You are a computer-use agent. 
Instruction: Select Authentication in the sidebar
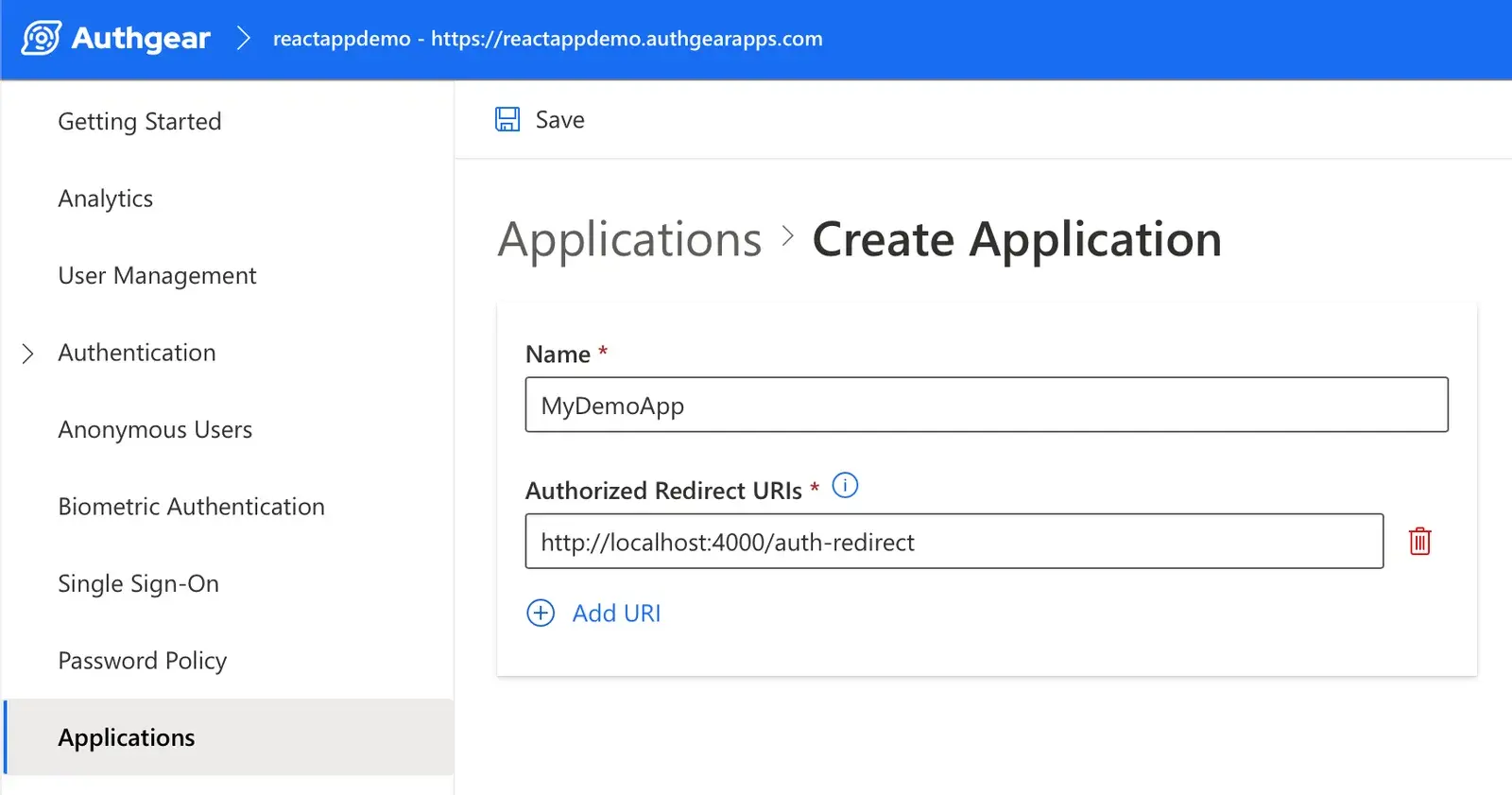coord(137,353)
